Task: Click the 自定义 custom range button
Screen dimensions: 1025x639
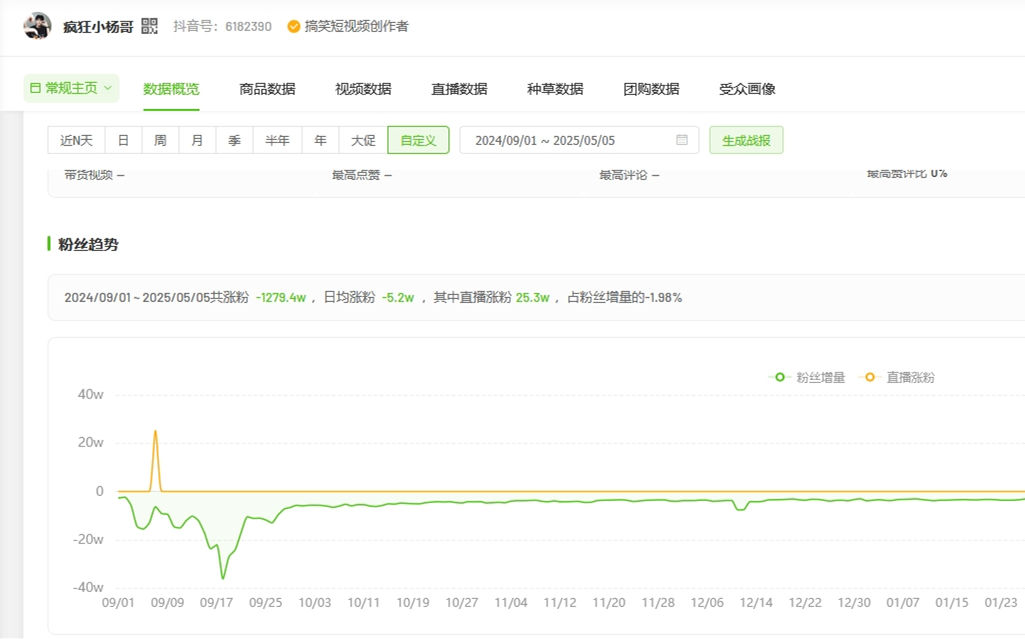Action: 418,140
